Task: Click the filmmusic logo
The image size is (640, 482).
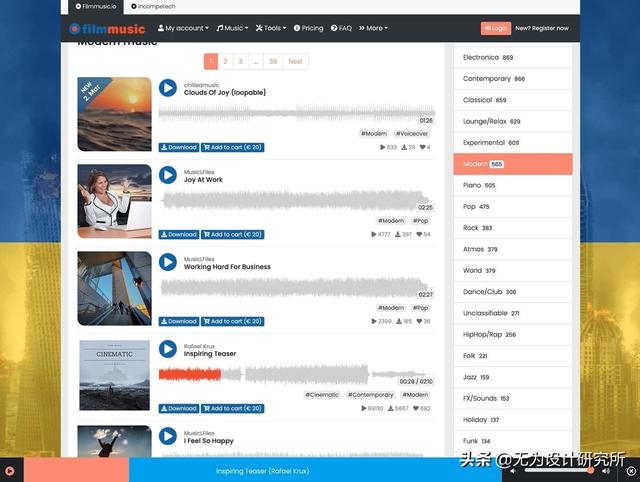Action: click(107, 29)
